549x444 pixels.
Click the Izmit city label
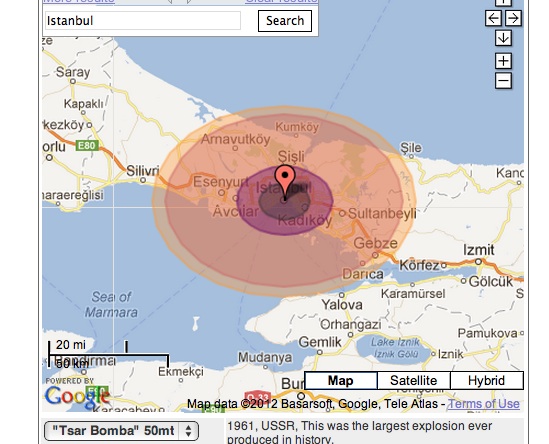(479, 250)
